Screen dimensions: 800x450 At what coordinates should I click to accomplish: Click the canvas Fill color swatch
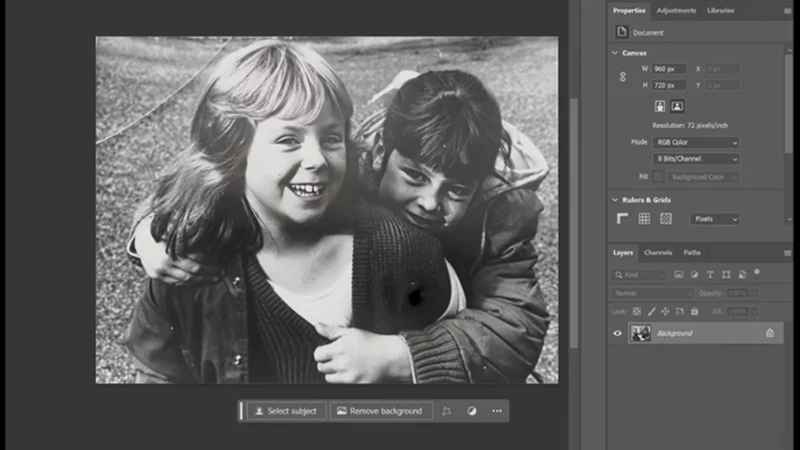click(658, 177)
